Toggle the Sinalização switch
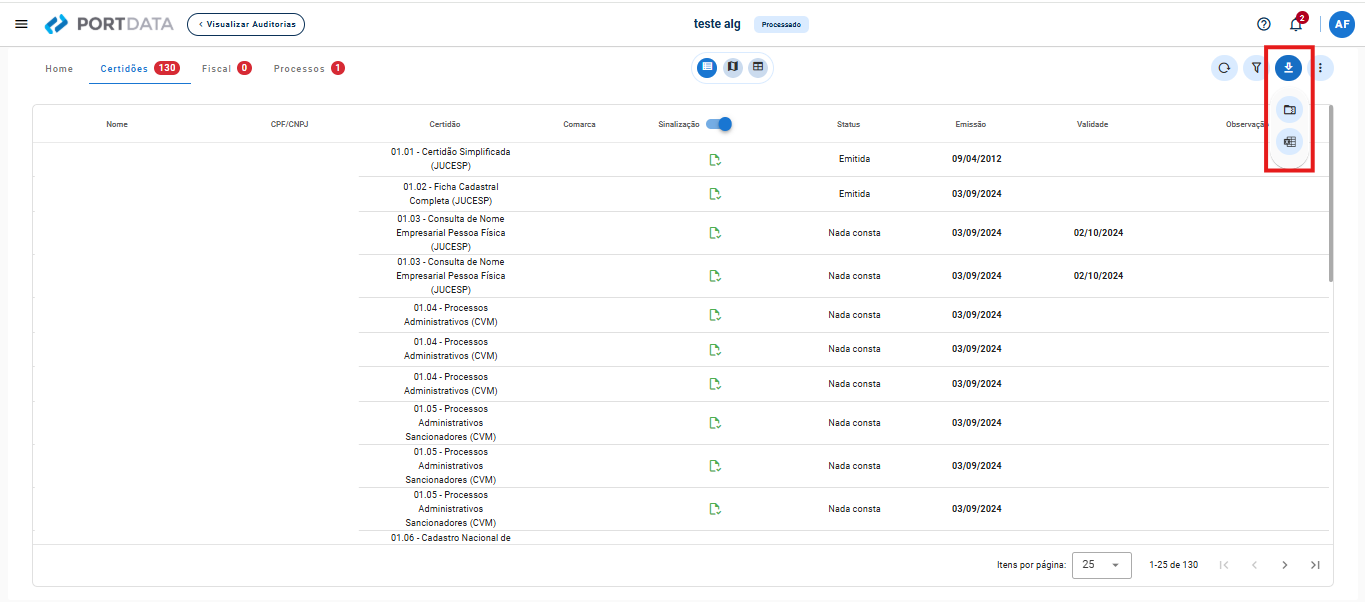The image size is (1365, 602). (x=719, y=124)
